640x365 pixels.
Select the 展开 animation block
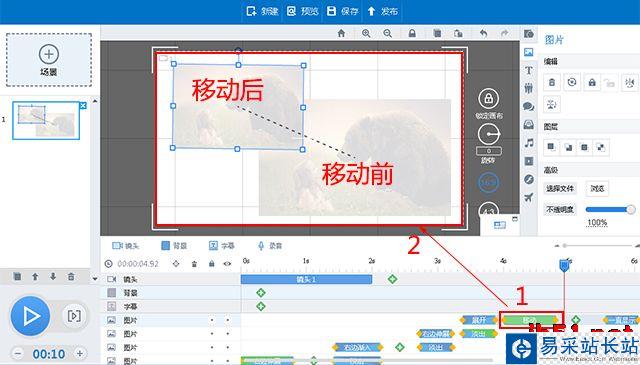point(479,320)
